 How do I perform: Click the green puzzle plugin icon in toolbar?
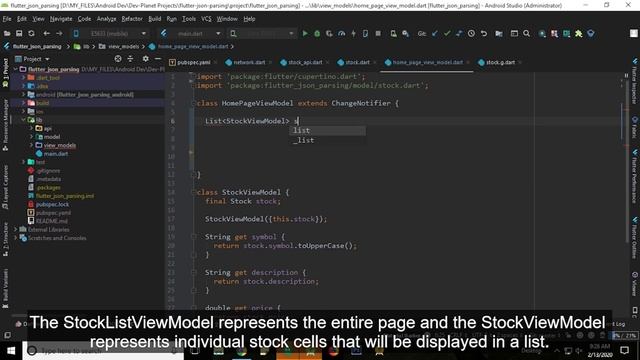pyautogui.click(x=578, y=33)
